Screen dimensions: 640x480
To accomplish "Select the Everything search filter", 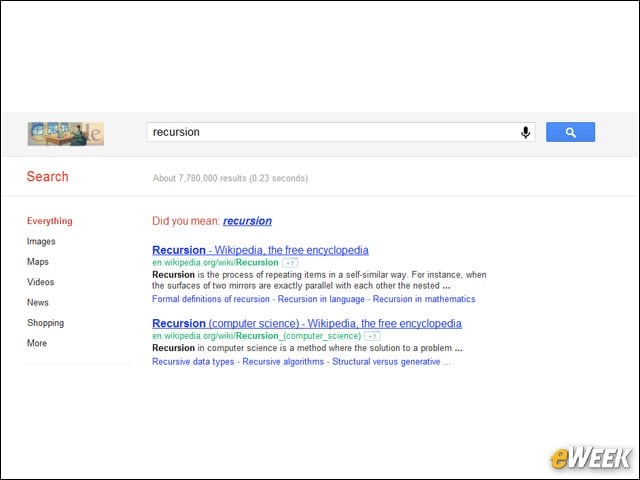I will 50,221.
